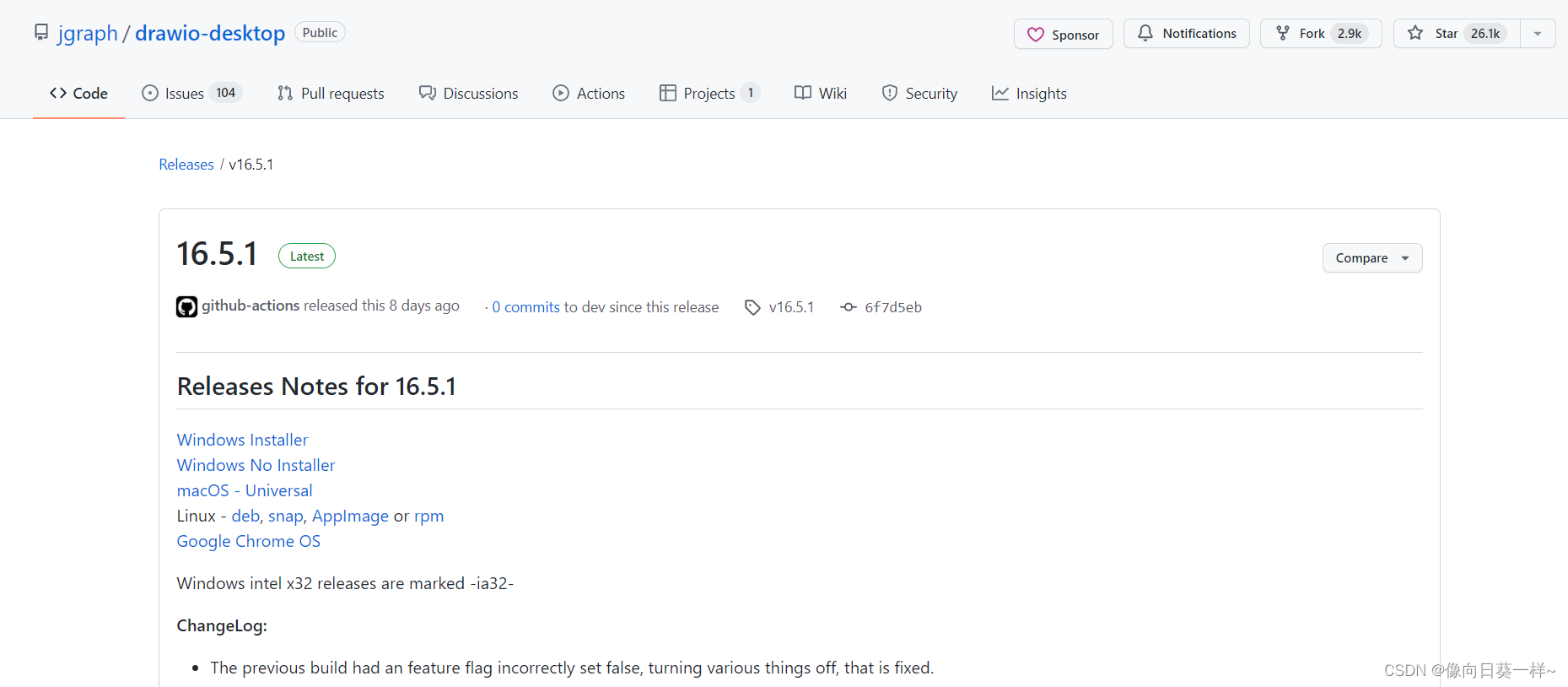Download the Linux AppImage
Image resolution: width=1568 pixels, height=687 pixels.
[350, 516]
